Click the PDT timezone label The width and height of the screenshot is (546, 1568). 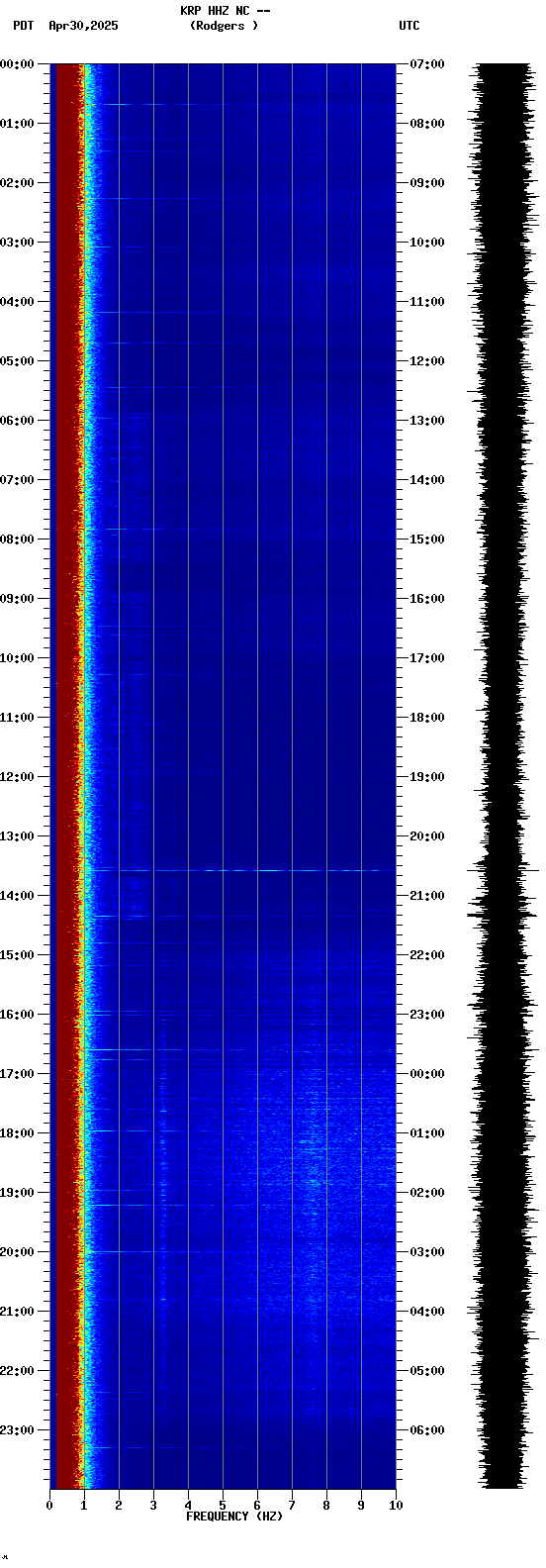(23, 26)
